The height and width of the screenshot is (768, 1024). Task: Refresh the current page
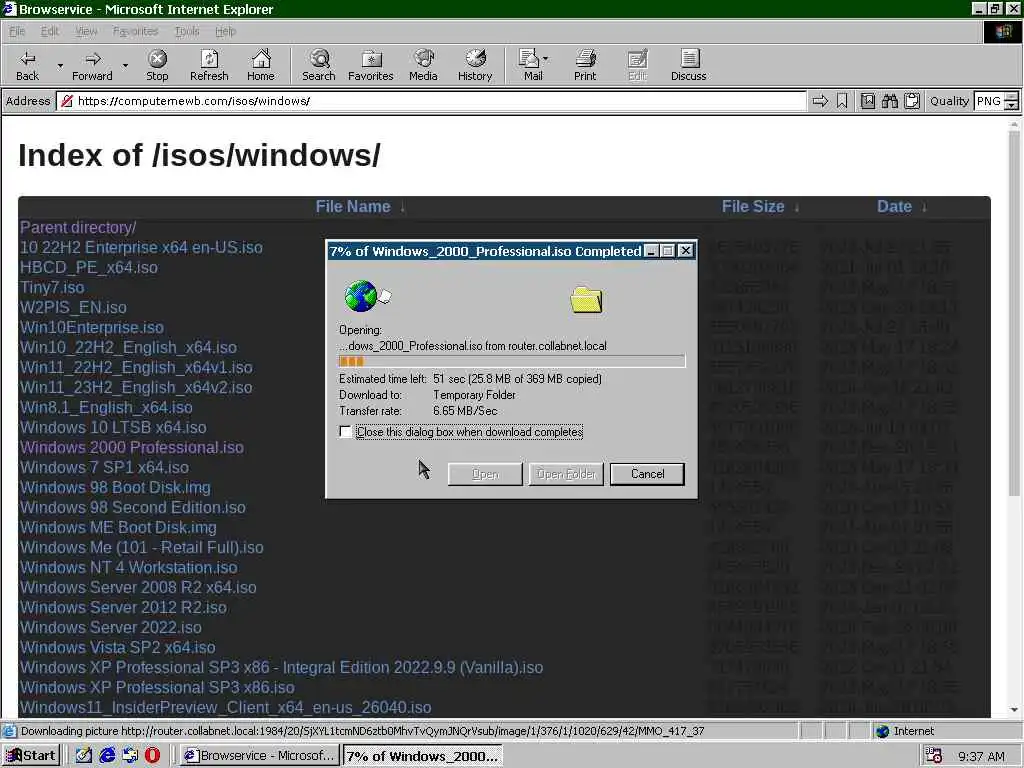tap(209, 65)
